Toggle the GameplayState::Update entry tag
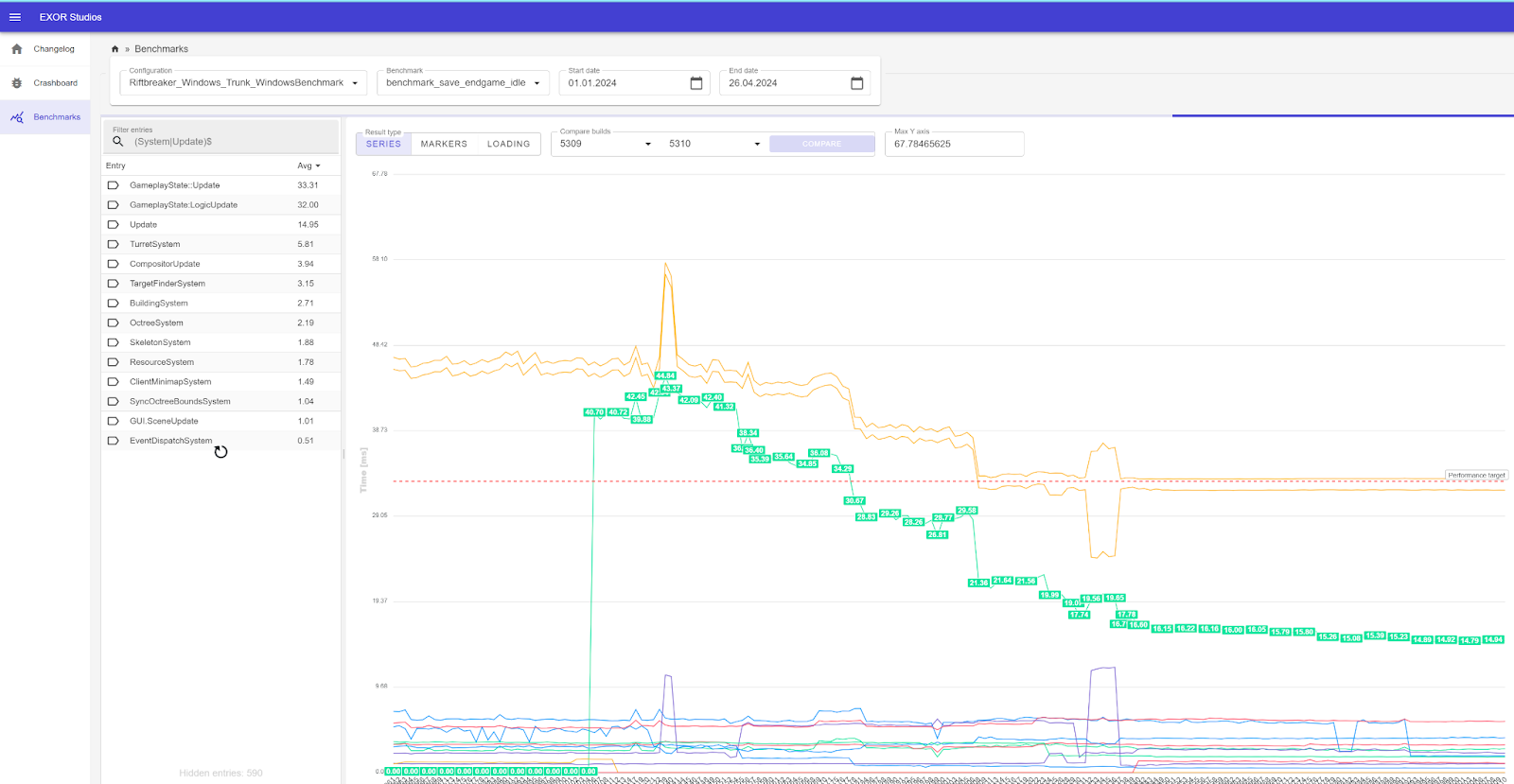1514x784 pixels. [113, 185]
